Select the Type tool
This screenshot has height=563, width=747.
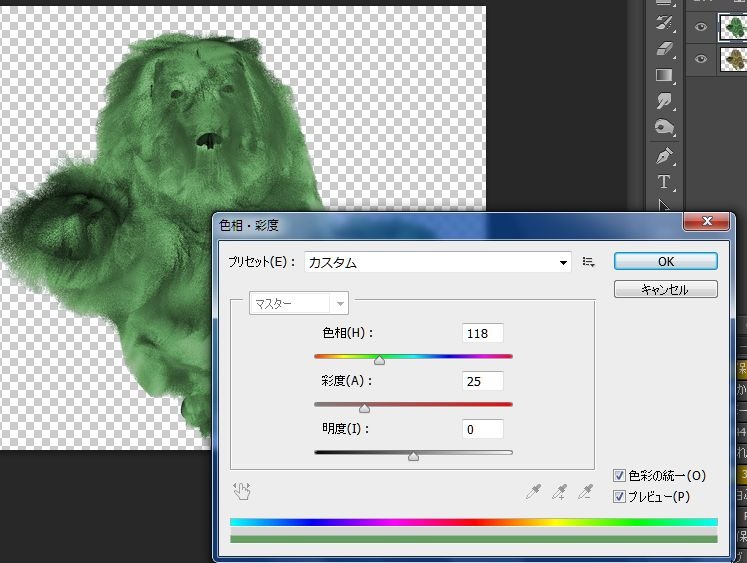[663, 182]
